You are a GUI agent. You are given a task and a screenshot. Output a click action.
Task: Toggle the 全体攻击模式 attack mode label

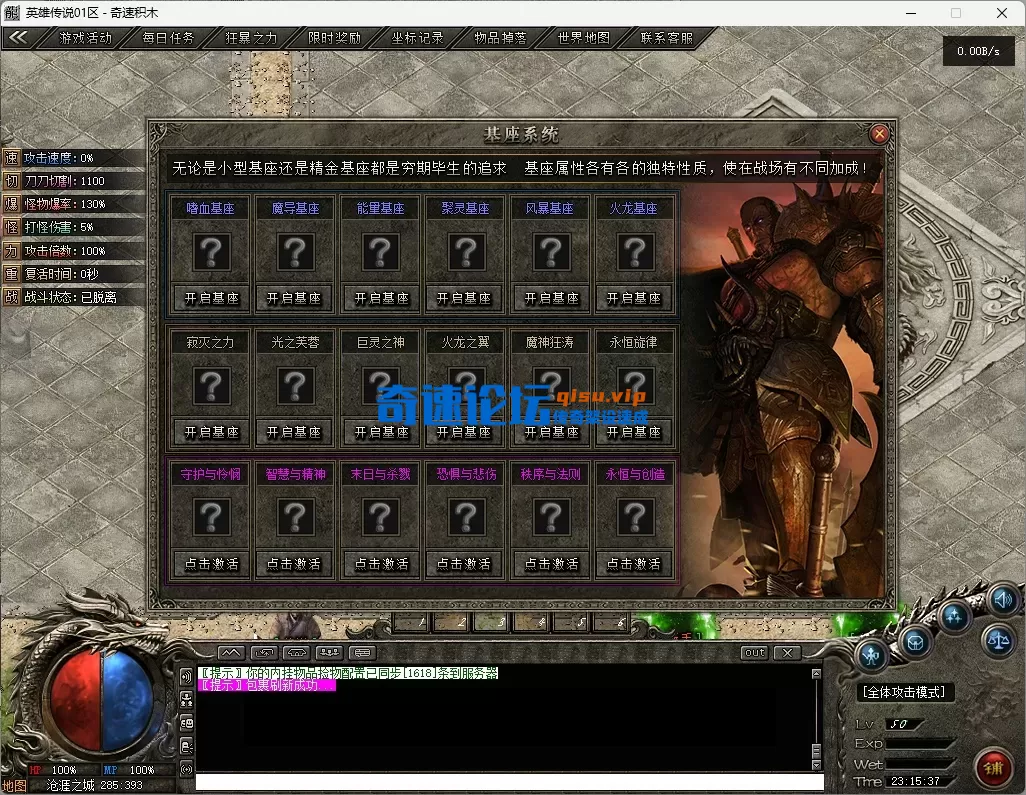(x=905, y=692)
